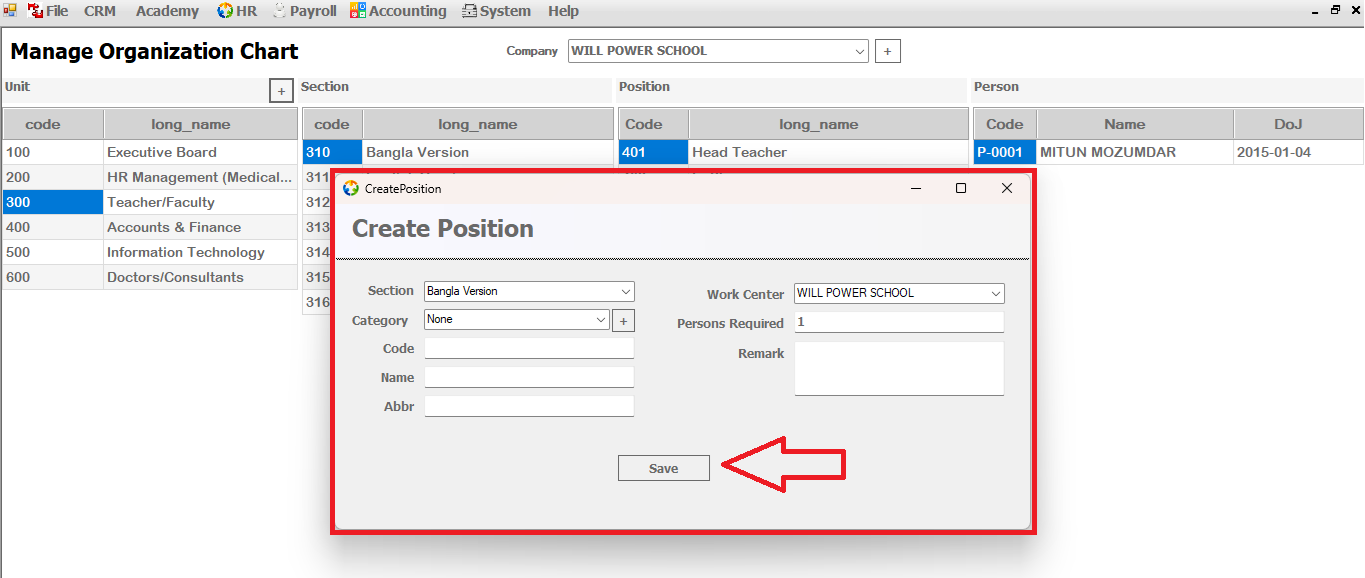Click position code 401 cell

(653, 152)
